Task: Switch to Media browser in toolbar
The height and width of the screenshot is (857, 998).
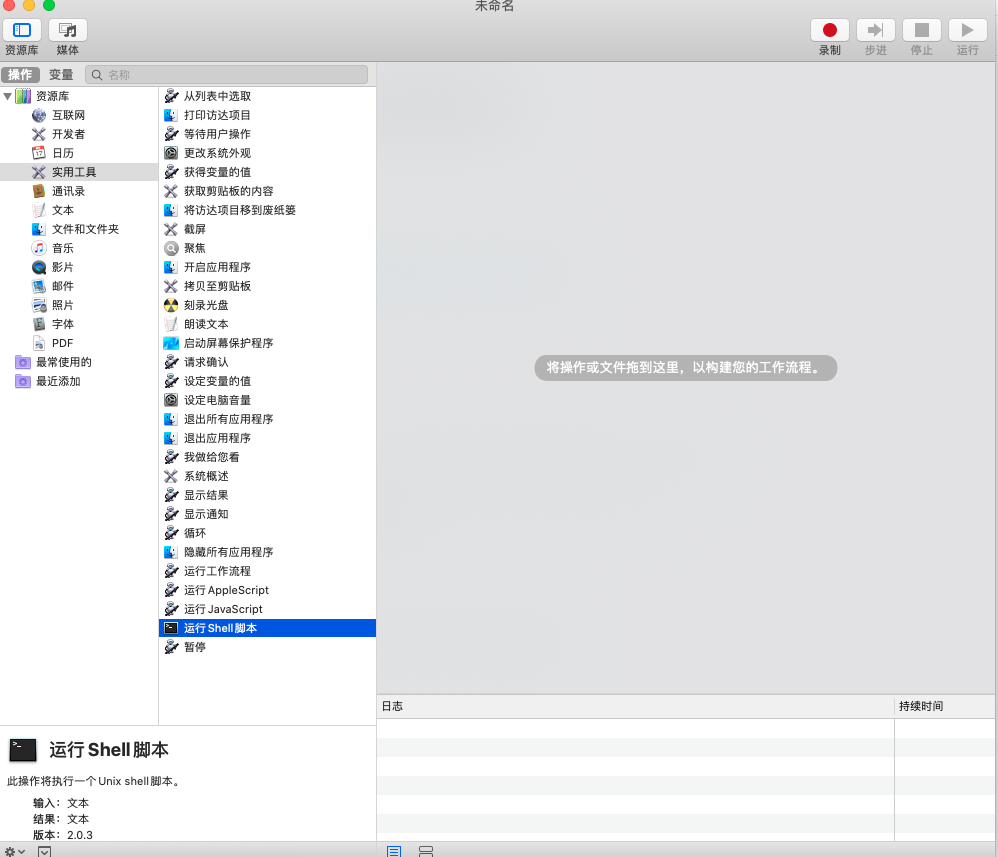Action: point(66,30)
